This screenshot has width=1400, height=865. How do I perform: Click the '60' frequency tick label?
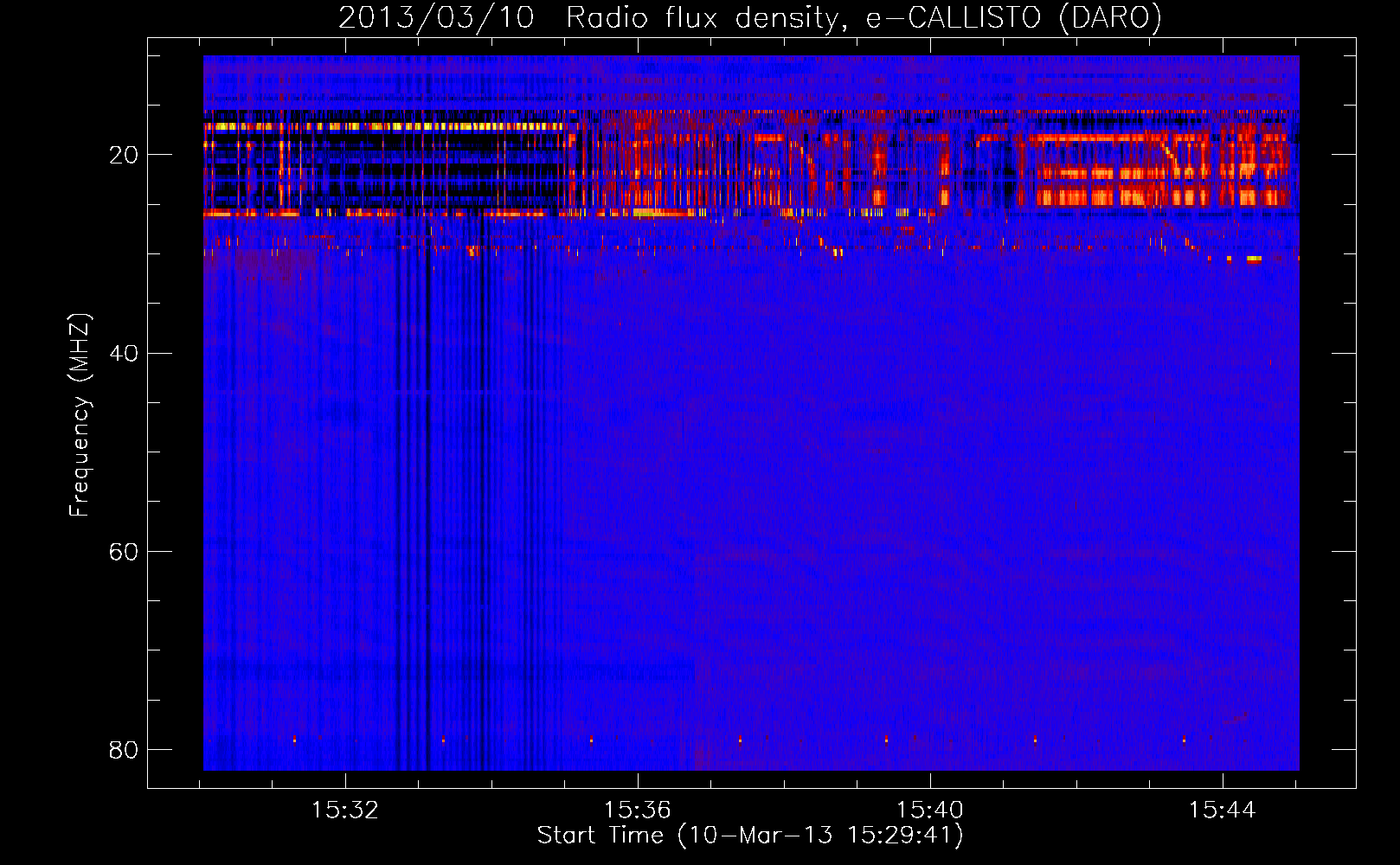click(x=124, y=551)
